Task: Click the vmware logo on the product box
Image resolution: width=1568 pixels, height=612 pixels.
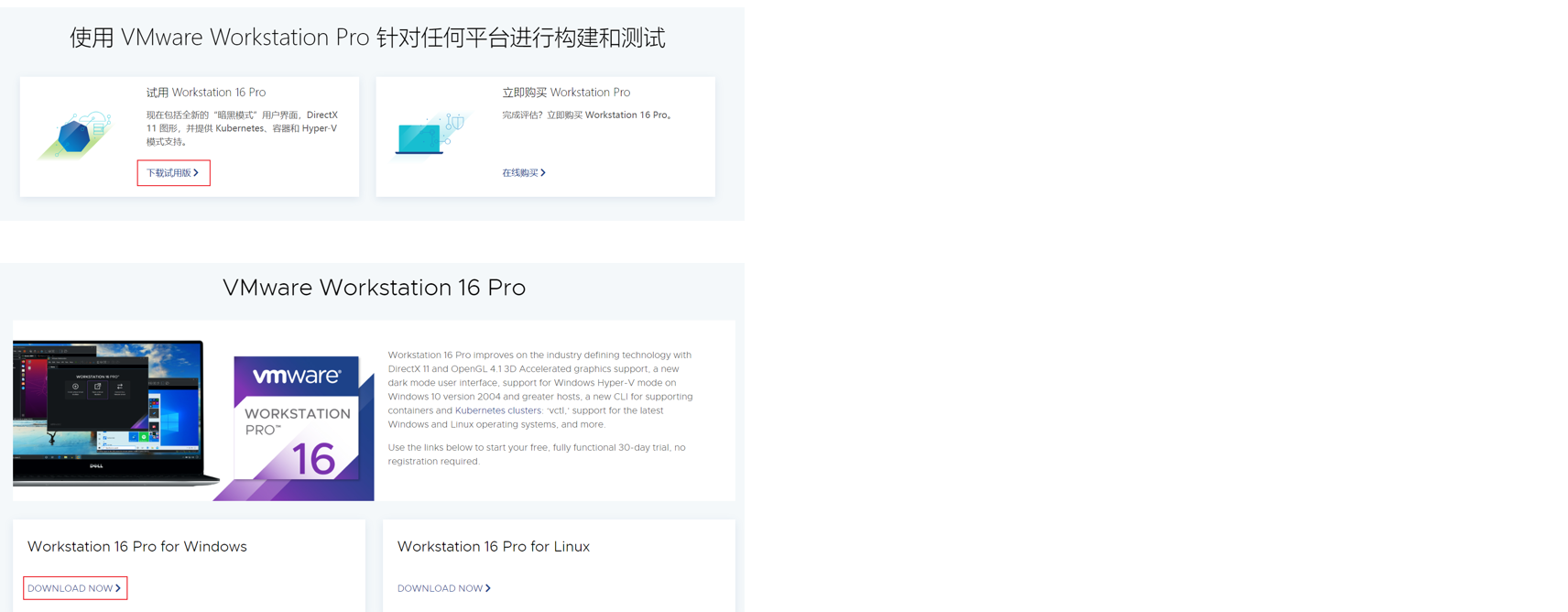Action: [x=297, y=376]
